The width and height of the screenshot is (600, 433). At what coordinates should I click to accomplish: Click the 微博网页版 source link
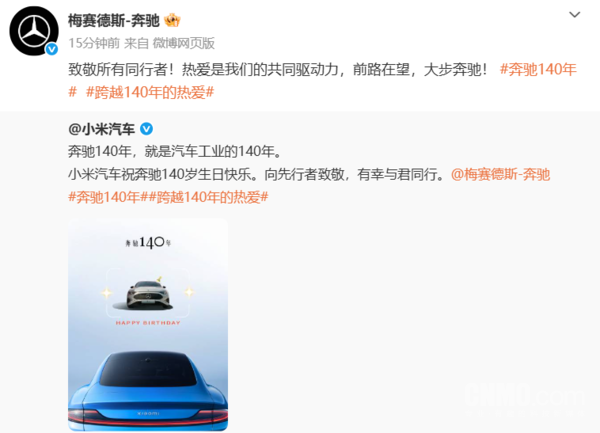(x=184, y=43)
